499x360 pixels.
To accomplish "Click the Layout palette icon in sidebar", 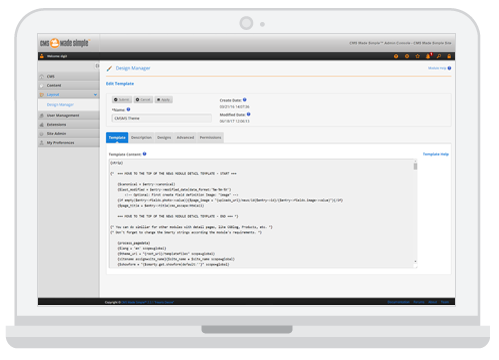I will pyautogui.click(x=42, y=95).
